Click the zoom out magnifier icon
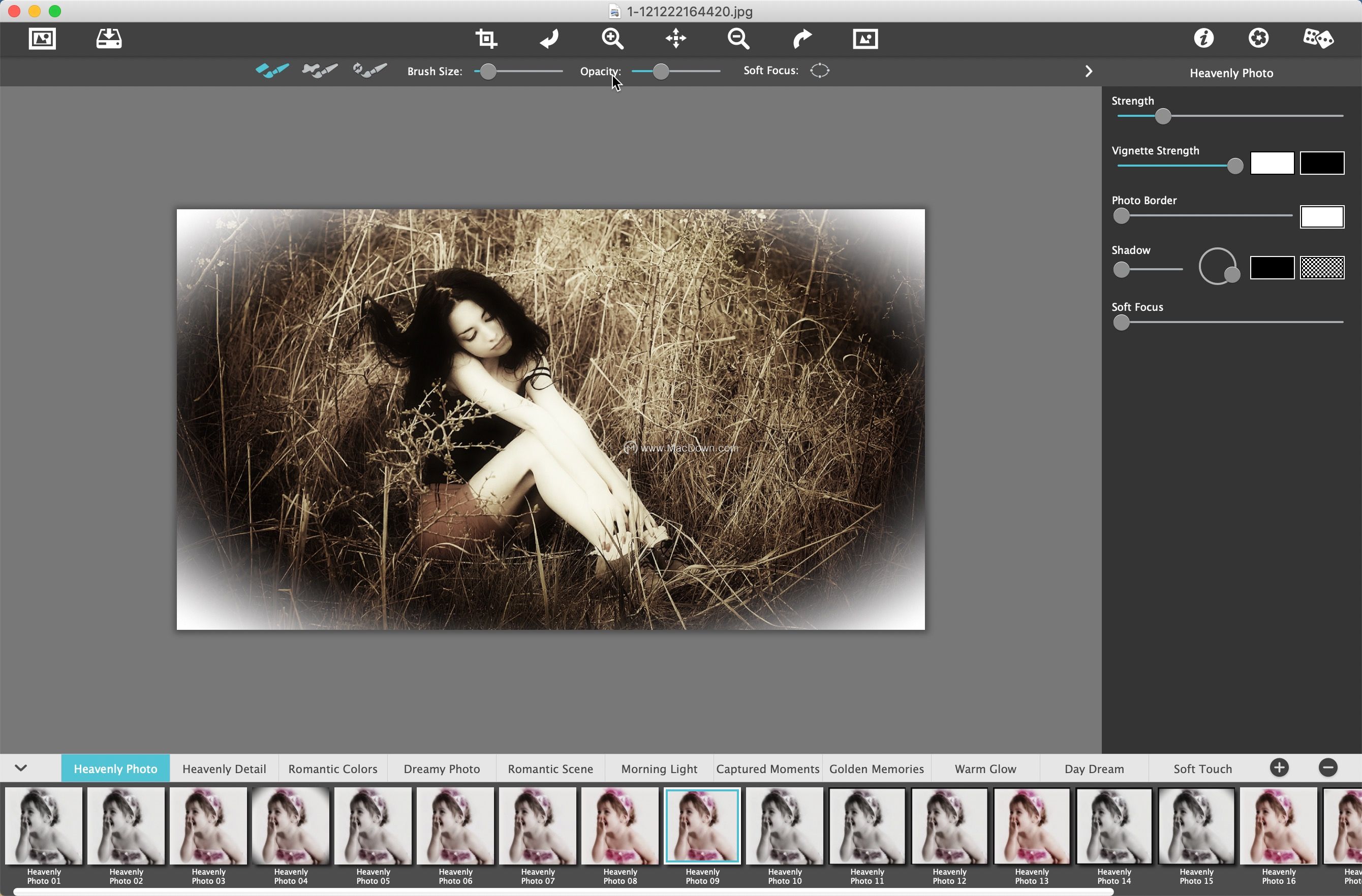The image size is (1362, 896). 738,39
